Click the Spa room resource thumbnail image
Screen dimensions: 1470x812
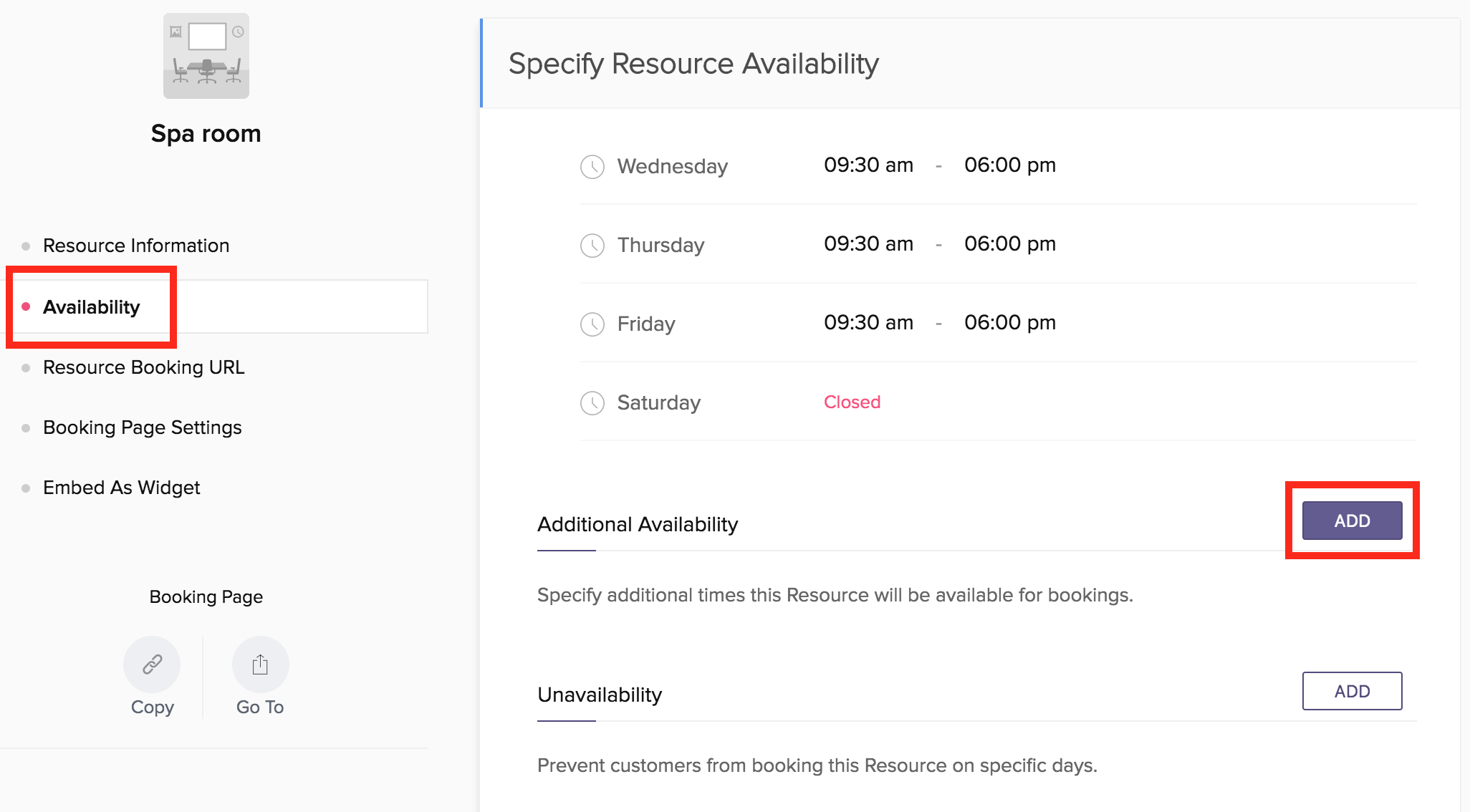click(x=206, y=56)
